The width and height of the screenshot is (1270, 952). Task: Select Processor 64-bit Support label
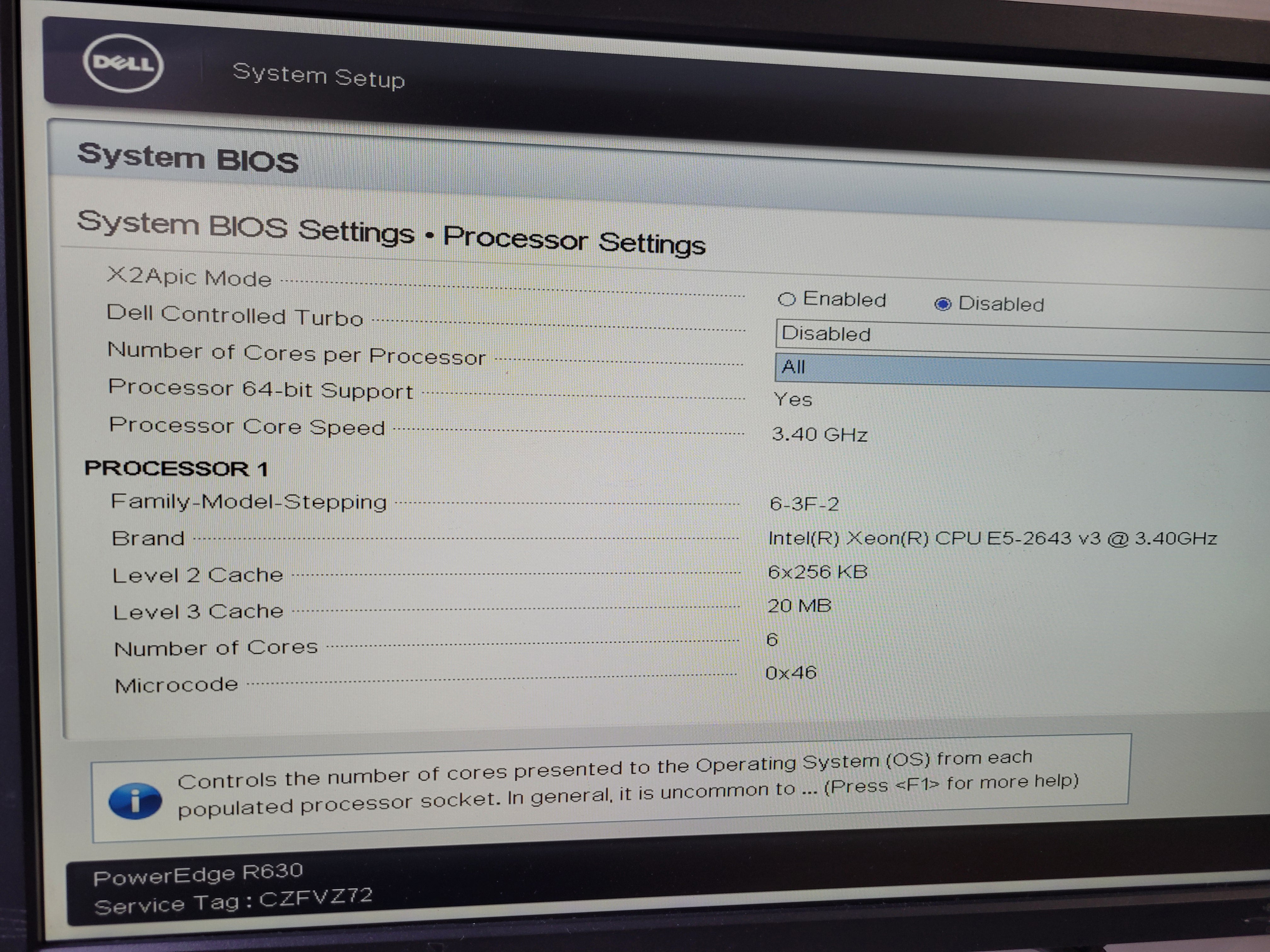pos(261,389)
